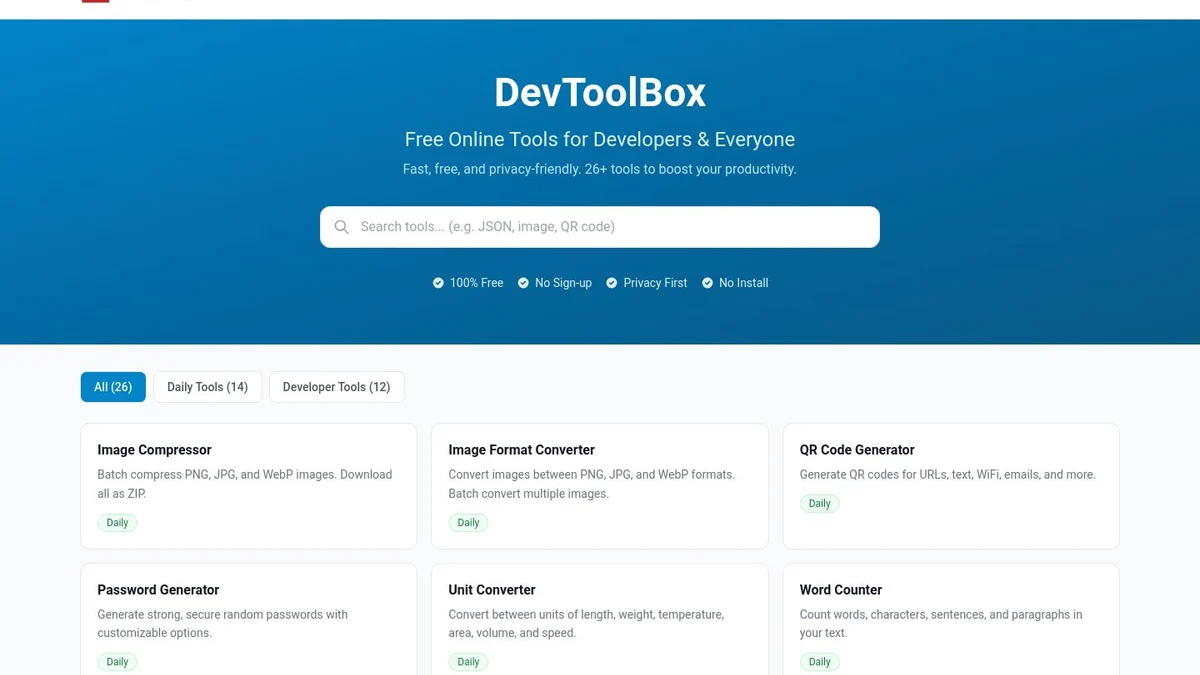Click the 'Privacy First' label
The width and height of the screenshot is (1200, 675).
655,283
